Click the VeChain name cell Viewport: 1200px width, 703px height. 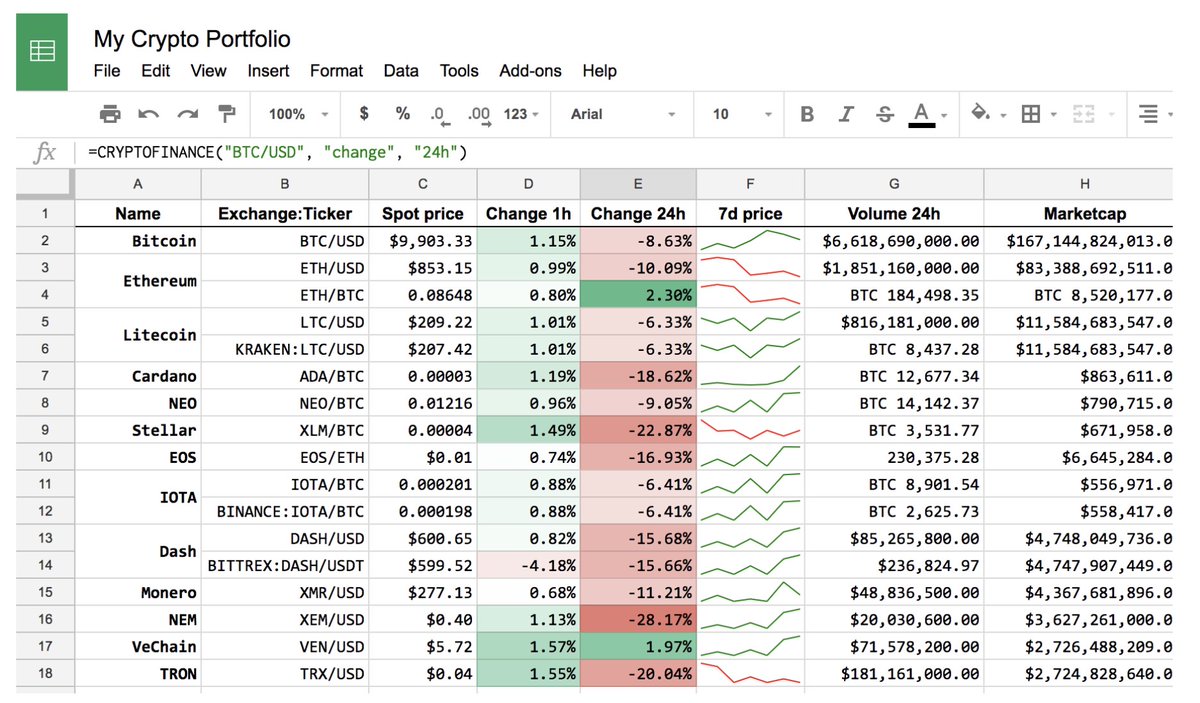point(137,646)
